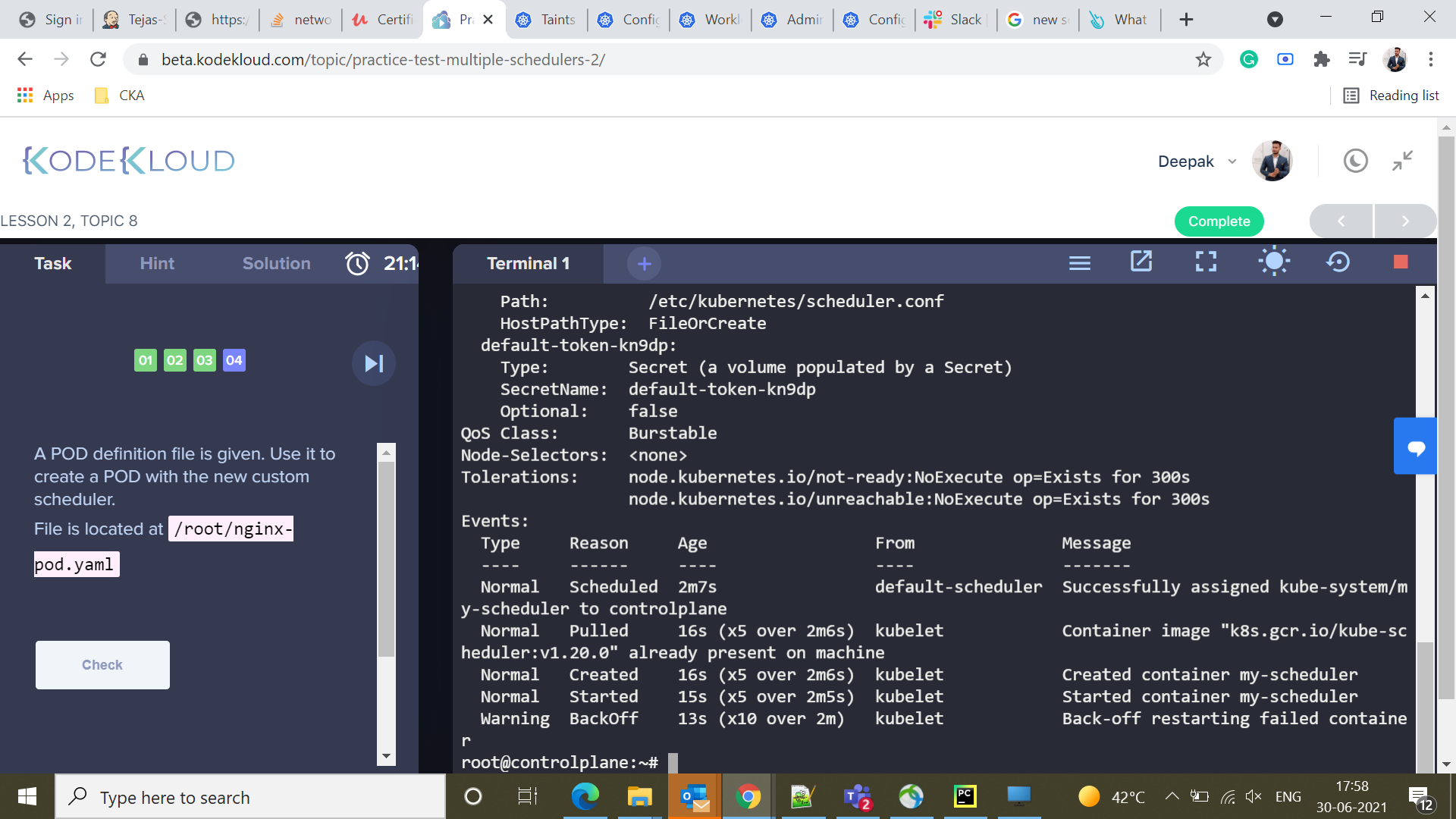Switch to the Solution tab
This screenshot has height=819, width=1456.
coord(276,264)
